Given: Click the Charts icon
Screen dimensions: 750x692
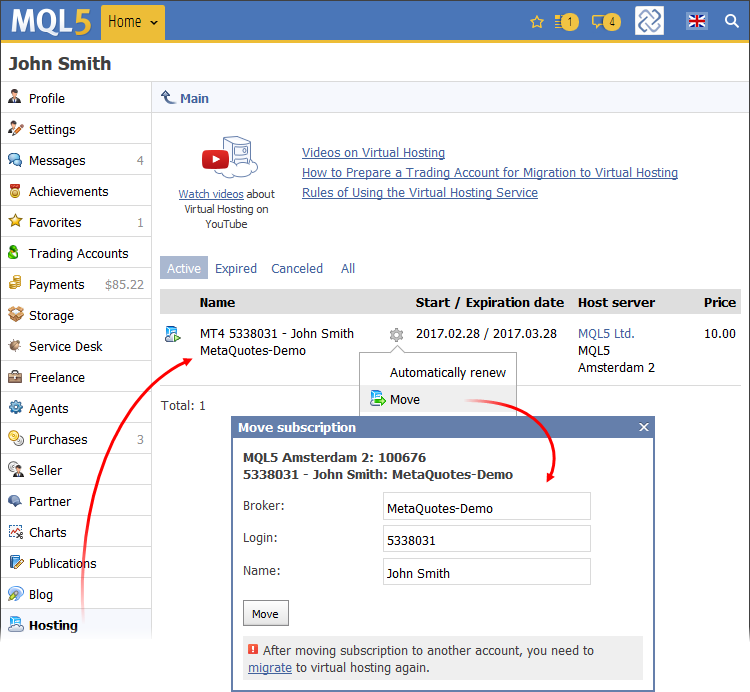Looking at the screenshot, I should click(16, 531).
